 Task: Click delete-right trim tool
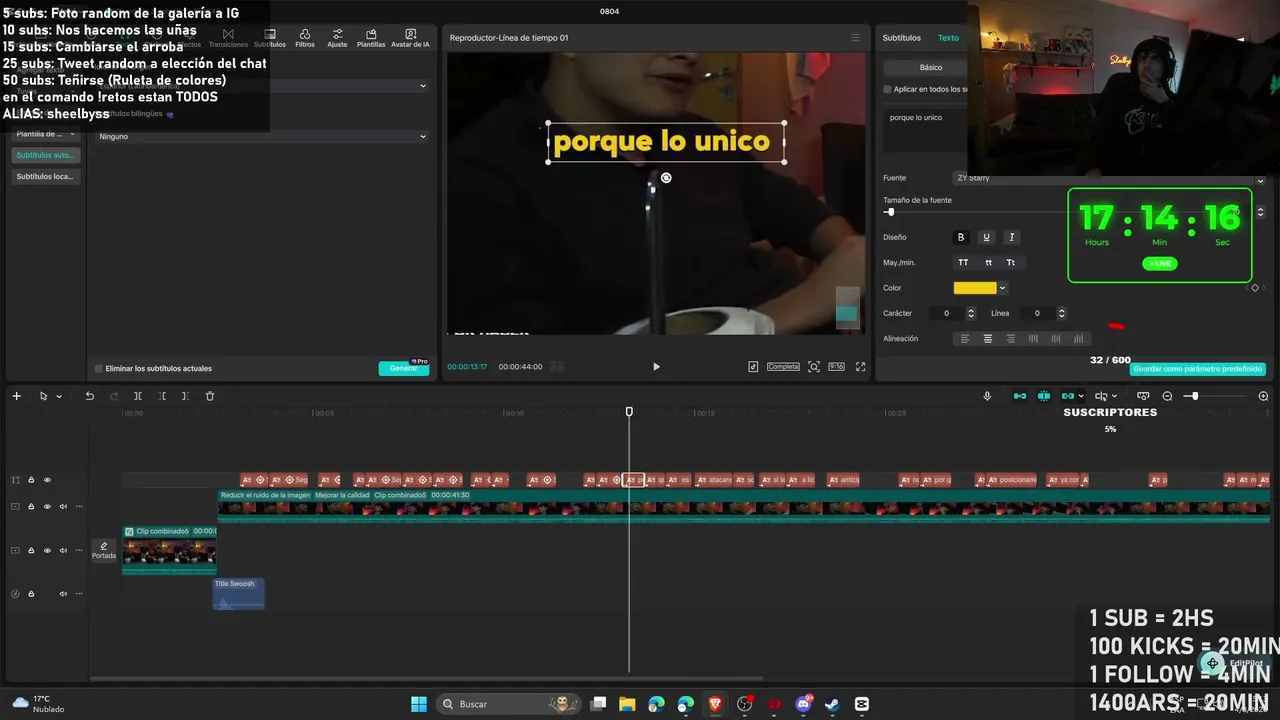(x=185, y=396)
